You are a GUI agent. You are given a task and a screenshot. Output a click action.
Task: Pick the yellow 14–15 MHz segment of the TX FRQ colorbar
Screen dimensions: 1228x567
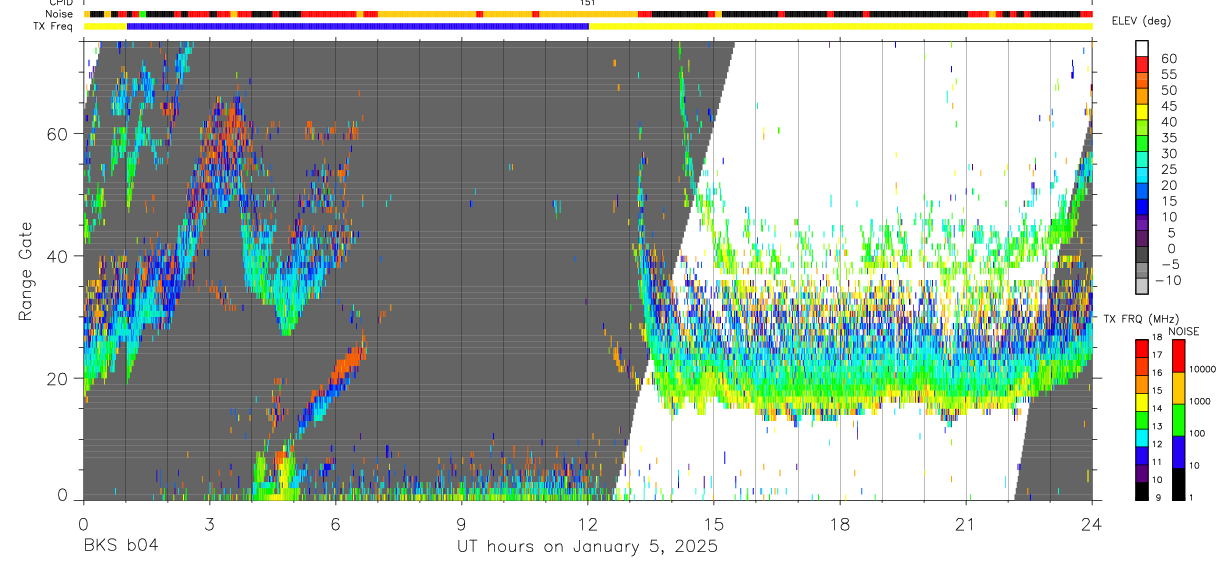pos(1142,402)
